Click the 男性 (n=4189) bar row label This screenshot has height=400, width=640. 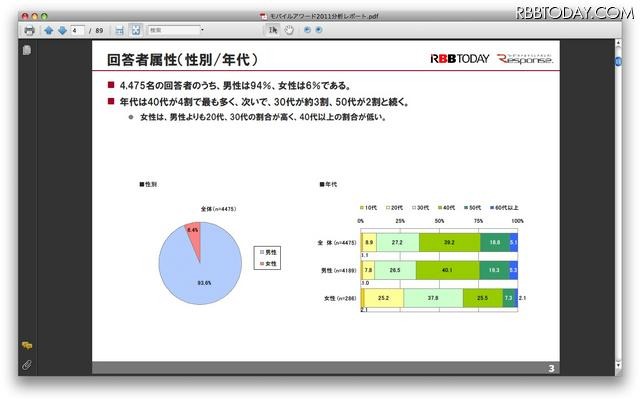pos(338,270)
